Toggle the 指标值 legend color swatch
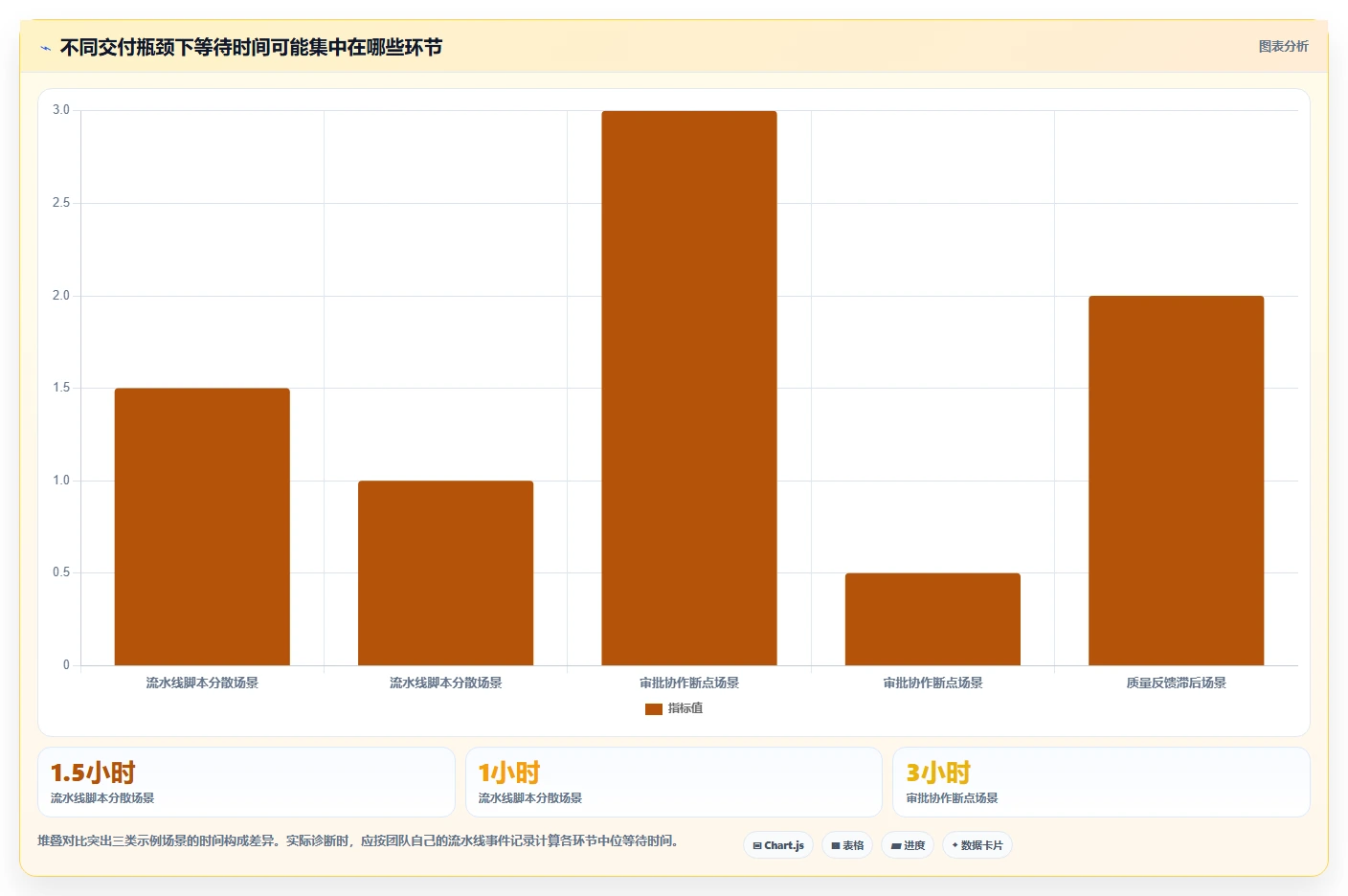The height and width of the screenshot is (896, 1348). 654,709
